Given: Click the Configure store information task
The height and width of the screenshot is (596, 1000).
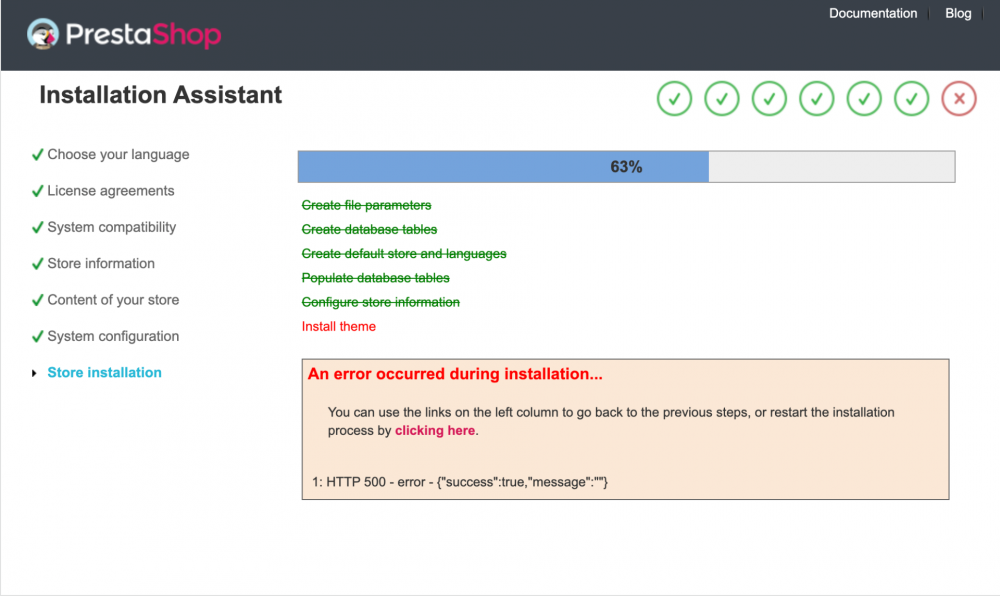Looking at the screenshot, I should (380, 302).
